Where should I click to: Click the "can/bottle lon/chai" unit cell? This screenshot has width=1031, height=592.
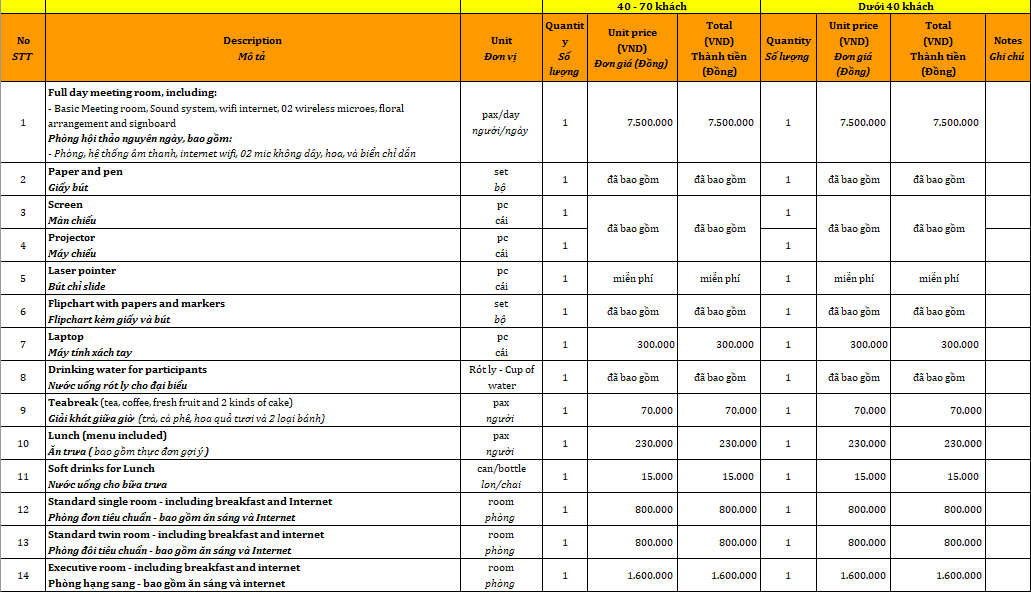[x=501, y=476]
